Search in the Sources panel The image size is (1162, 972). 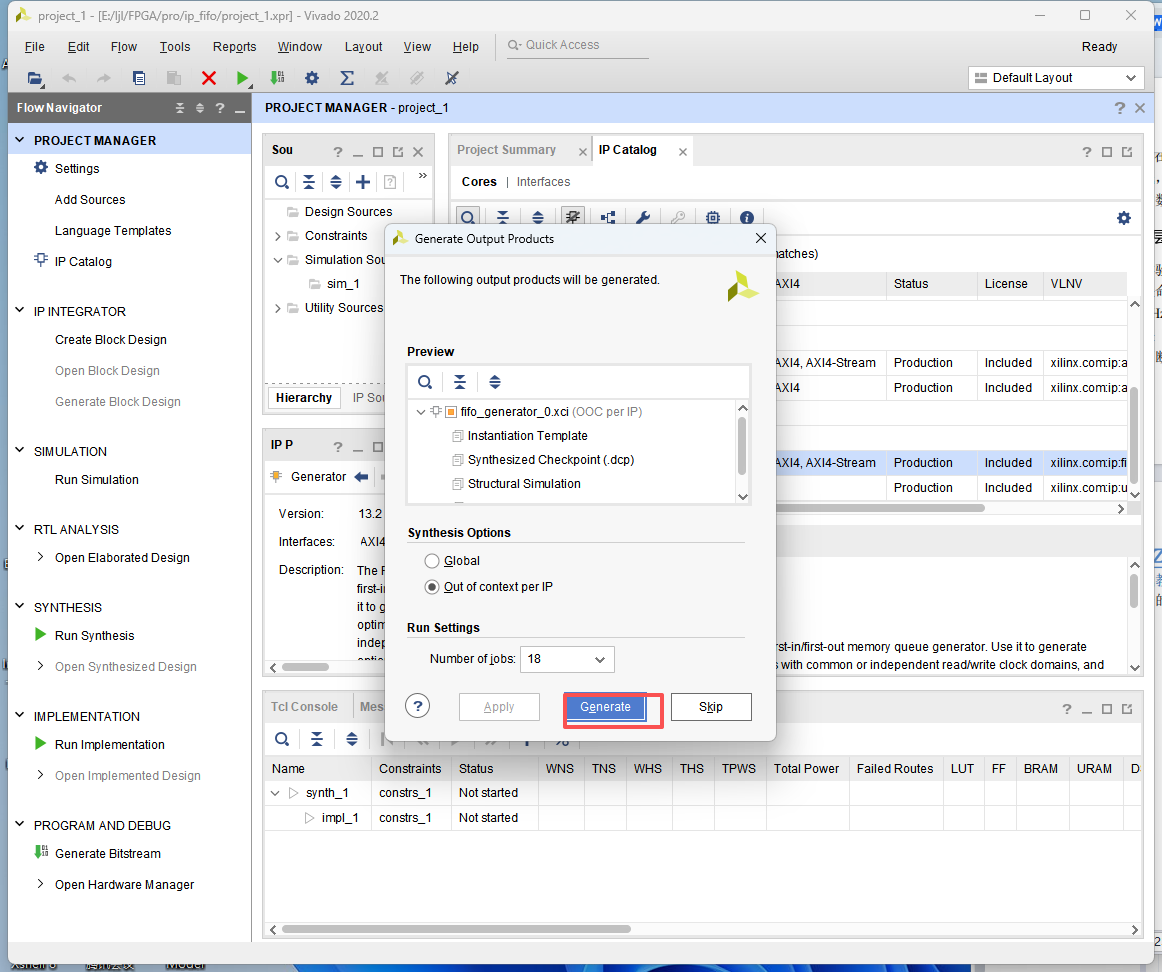pyautogui.click(x=282, y=182)
